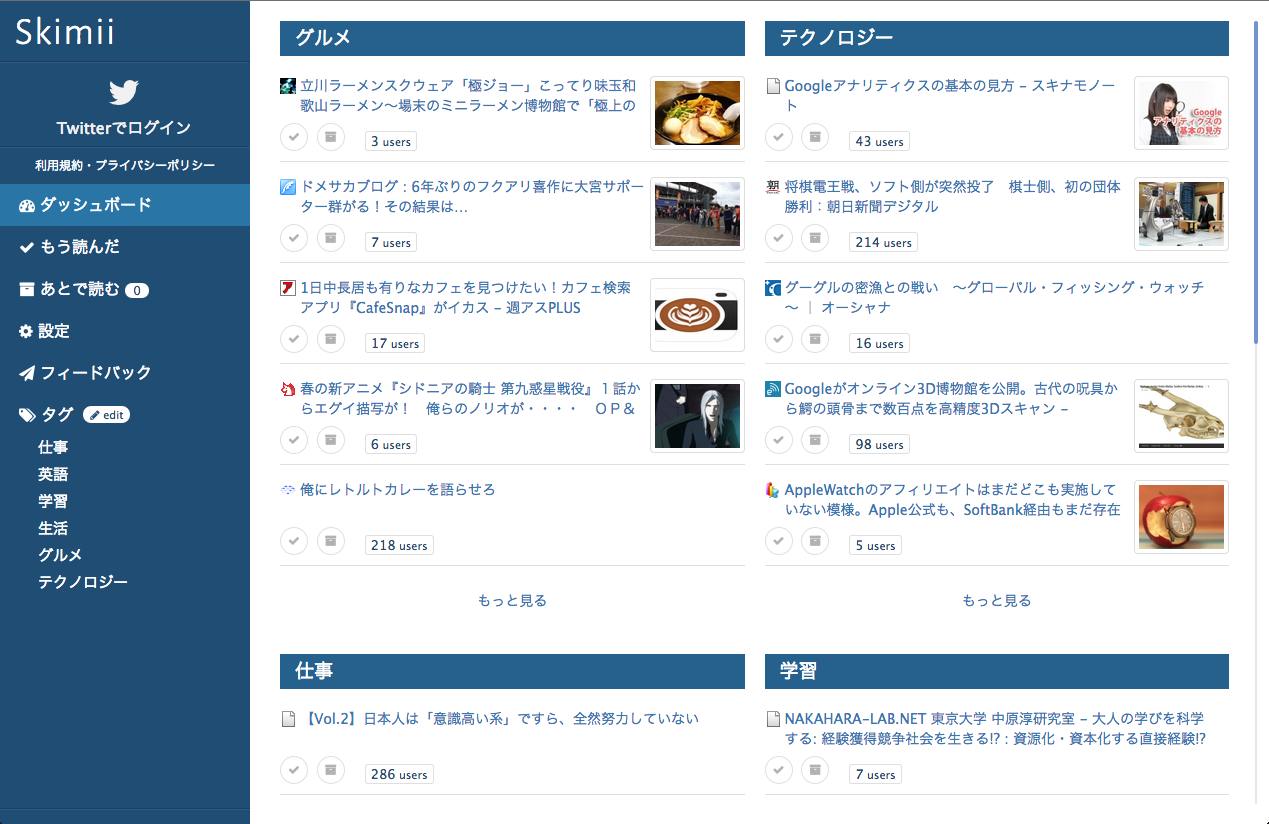Click the vertical page scrollbar
The width and height of the screenshot is (1269, 824).
[x=1255, y=180]
